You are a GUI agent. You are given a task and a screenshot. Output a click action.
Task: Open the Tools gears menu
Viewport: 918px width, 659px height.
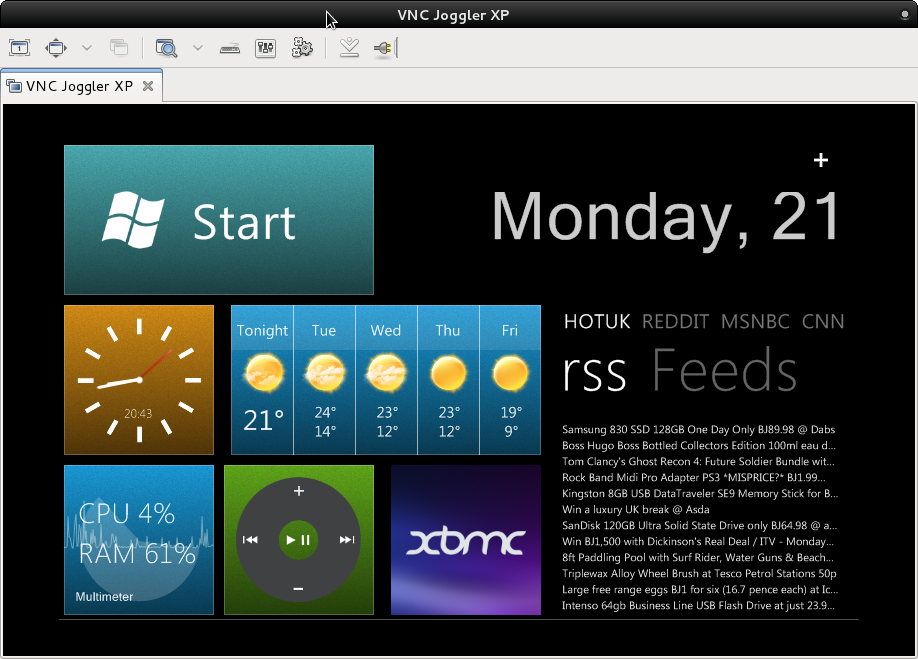click(x=302, y=48)
